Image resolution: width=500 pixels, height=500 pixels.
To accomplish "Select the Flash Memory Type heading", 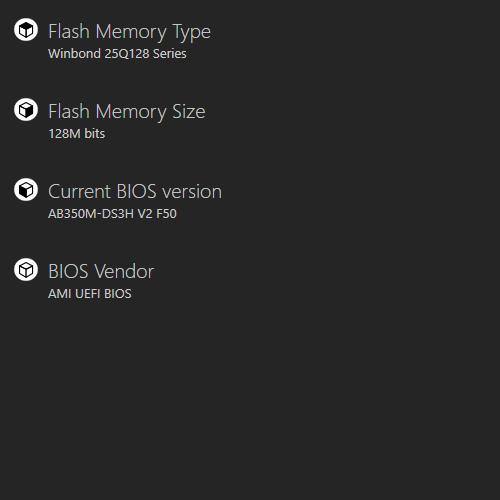I will pyautogui.click(x=130, y=32).
